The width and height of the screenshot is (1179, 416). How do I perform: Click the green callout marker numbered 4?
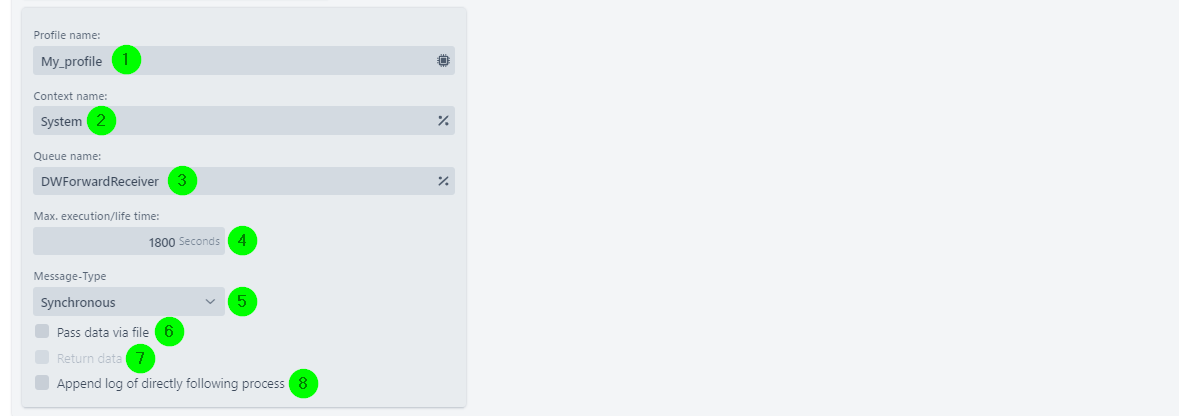coord(242,241)
